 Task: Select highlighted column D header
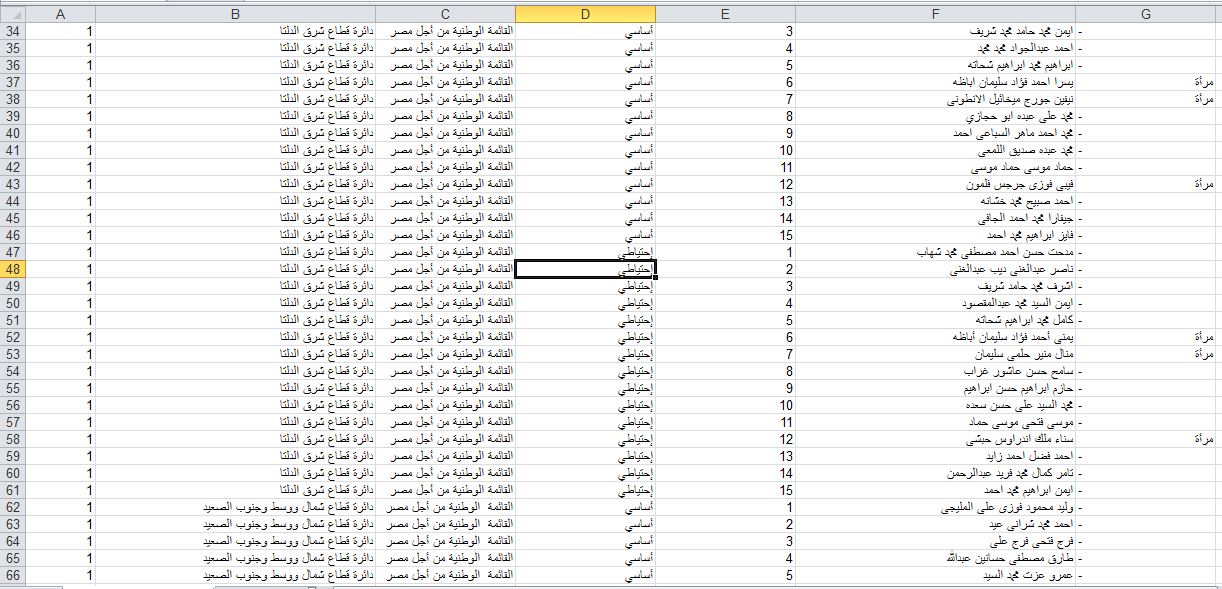click(585, 14)
